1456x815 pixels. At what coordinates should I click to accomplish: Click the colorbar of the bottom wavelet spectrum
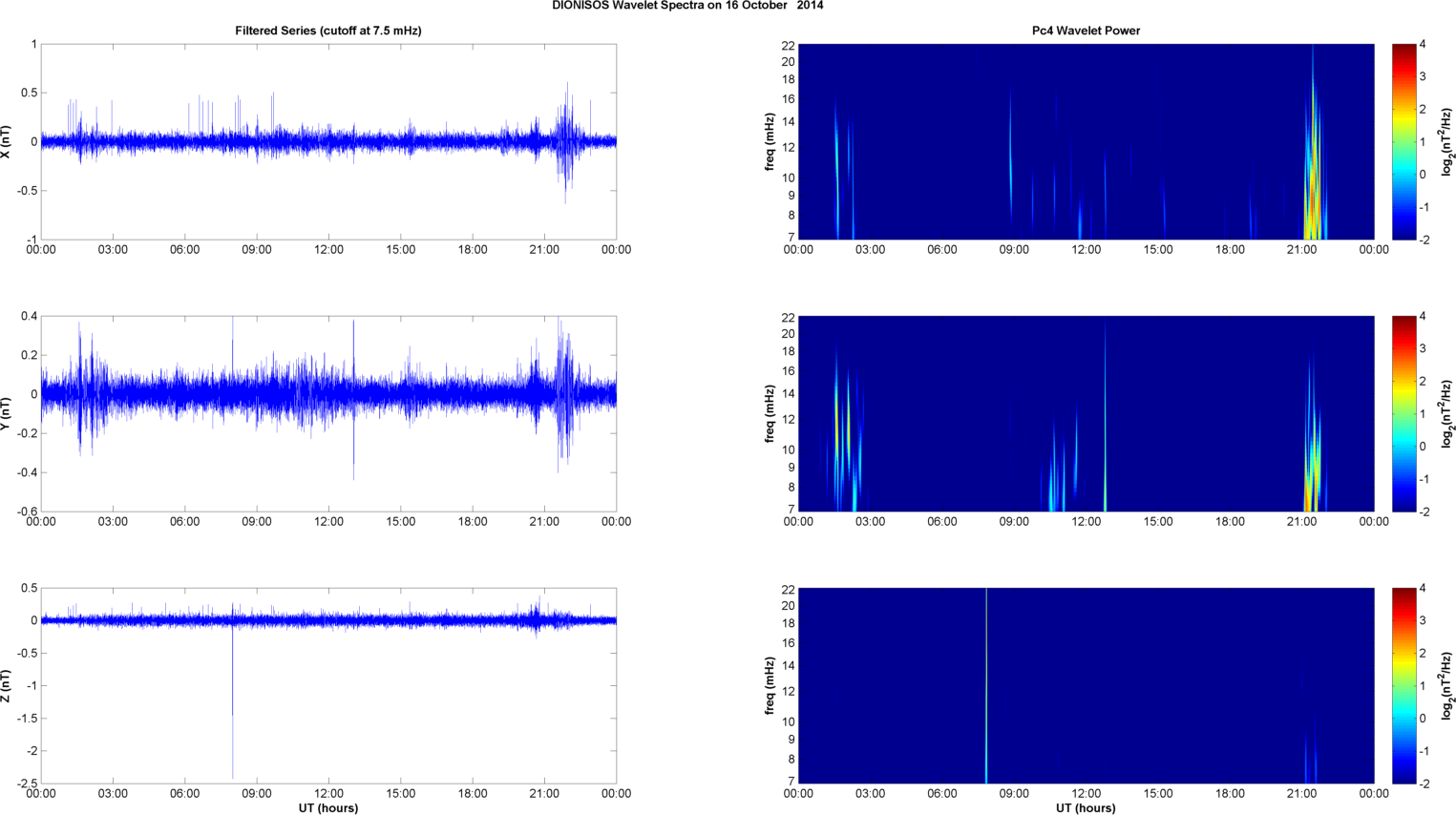pos(1403,685)
